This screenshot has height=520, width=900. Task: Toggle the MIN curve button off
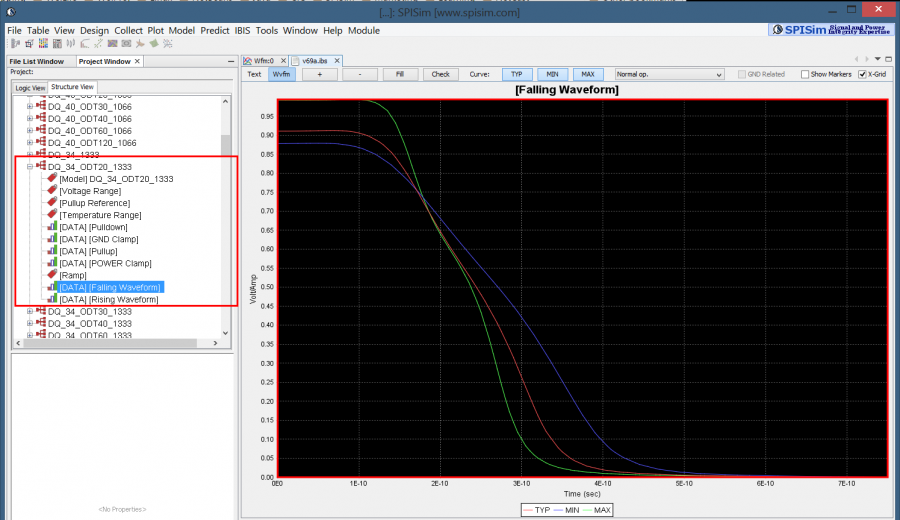(552, 74)
